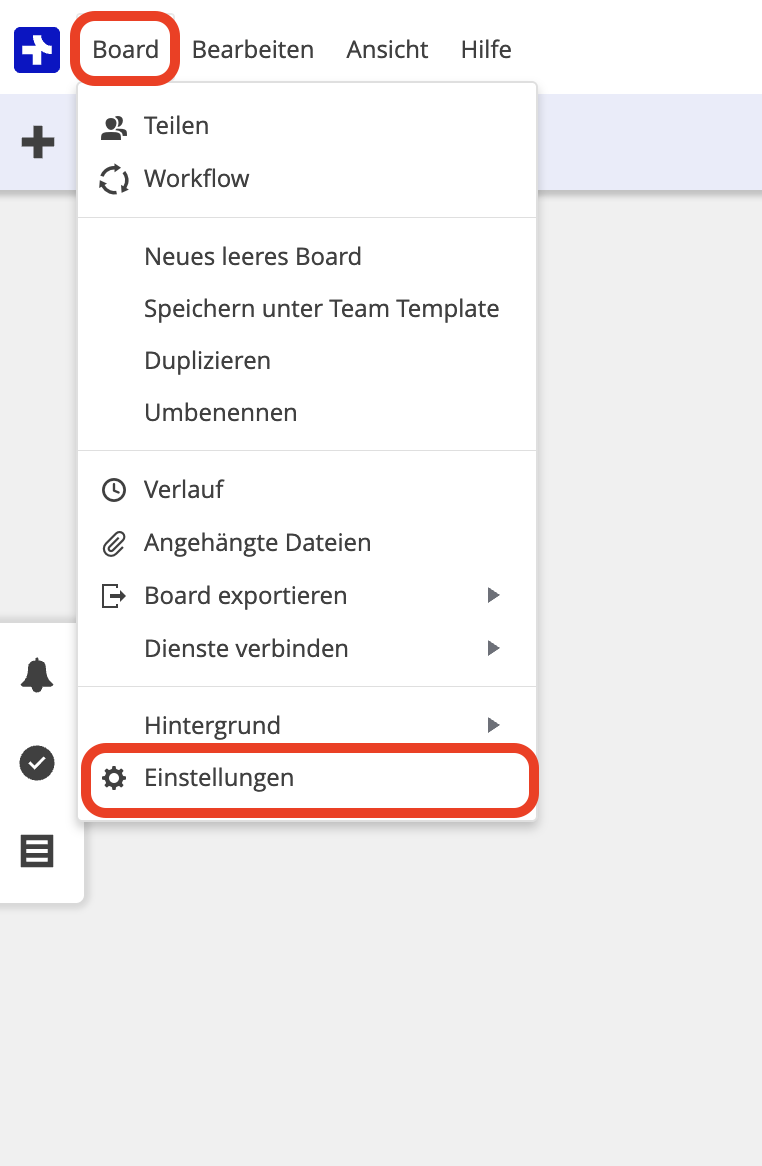The width and height of the screenshot is (762, 1166).
Task: Expand Dienste verbinden submenu arrow
Action: pyautogui.click(x=492, y=649)
